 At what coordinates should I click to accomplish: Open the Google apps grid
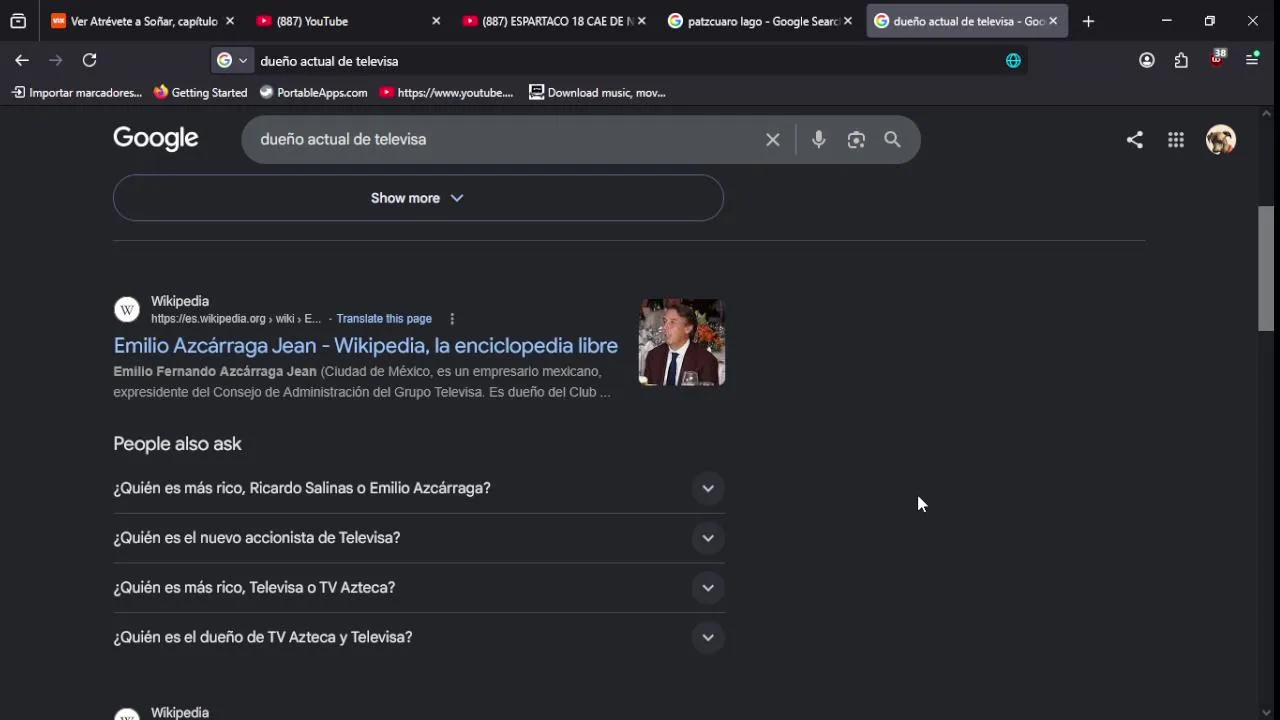[1176, 140]
